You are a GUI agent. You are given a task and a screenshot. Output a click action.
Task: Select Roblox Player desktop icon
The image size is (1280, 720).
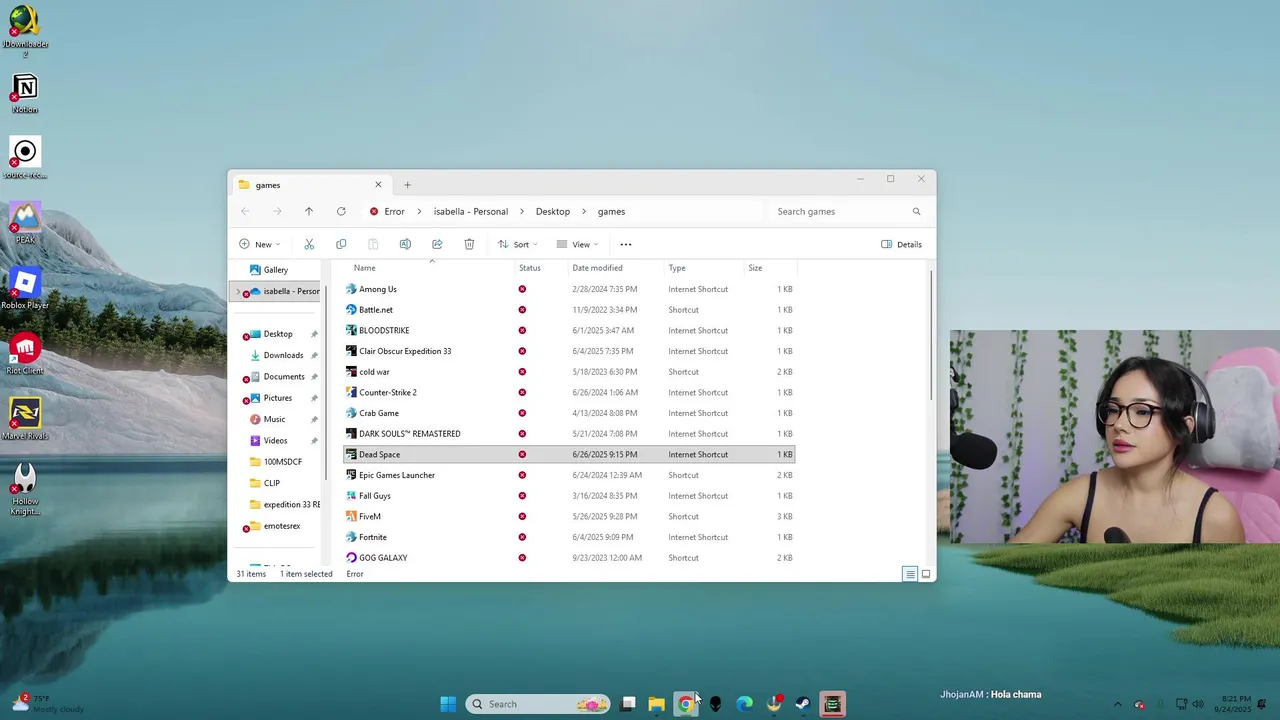pyautogui.click(x=25, y=289)
